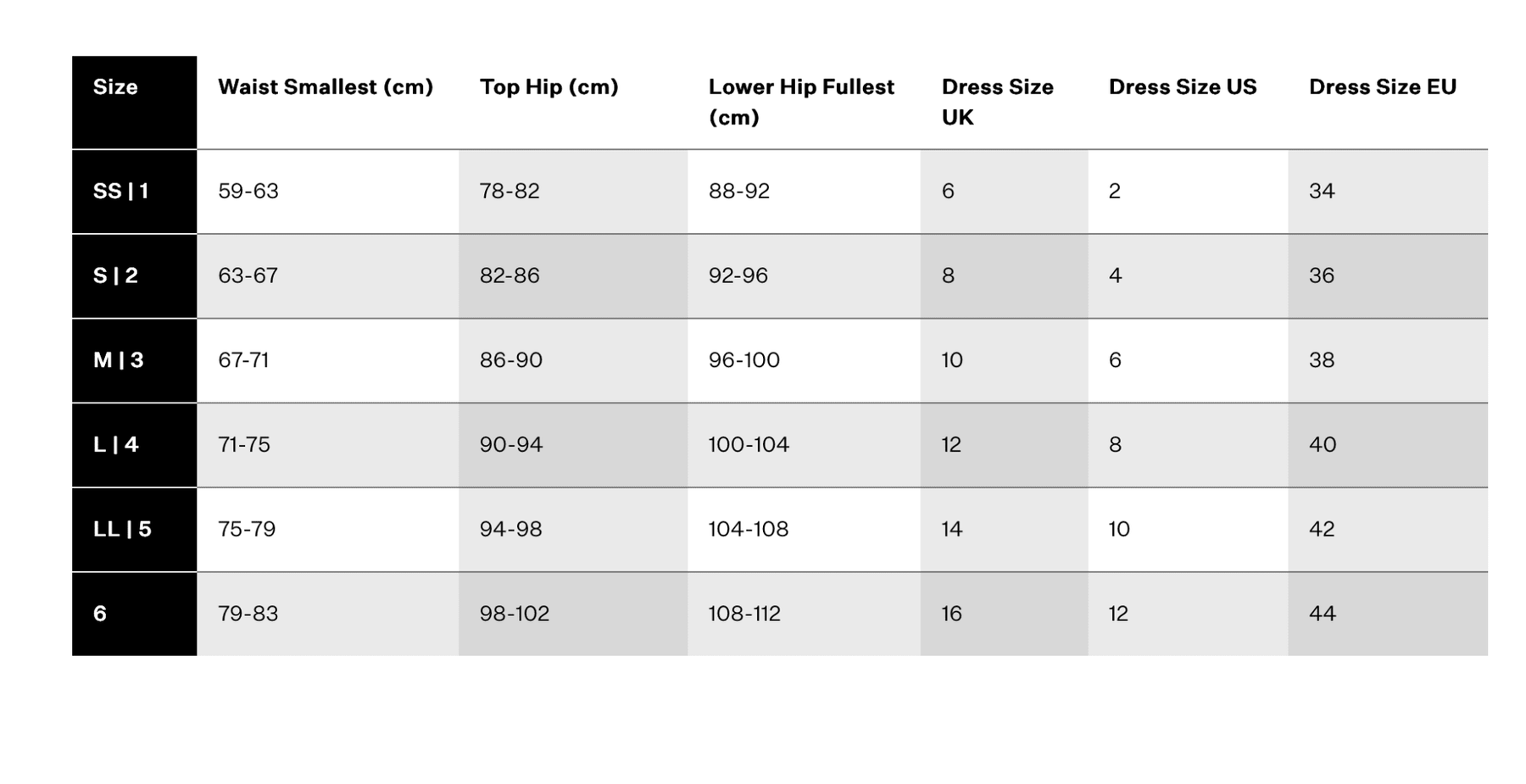Click the top hip value 98-102 cell

(515, 614)
